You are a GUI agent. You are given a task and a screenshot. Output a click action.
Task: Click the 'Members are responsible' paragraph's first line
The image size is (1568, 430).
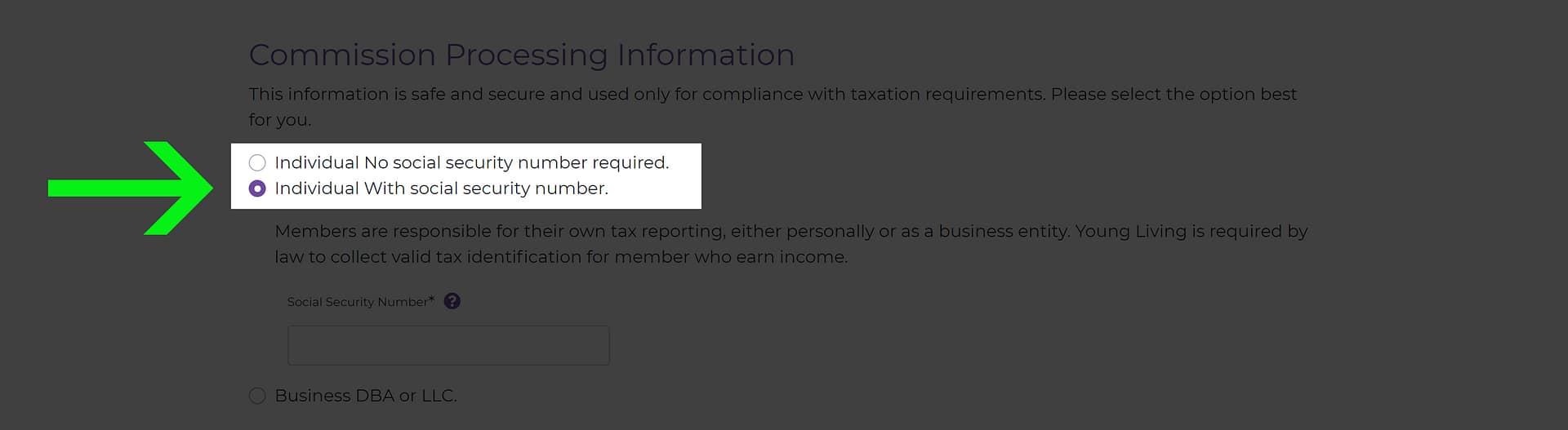coord(791,231)
